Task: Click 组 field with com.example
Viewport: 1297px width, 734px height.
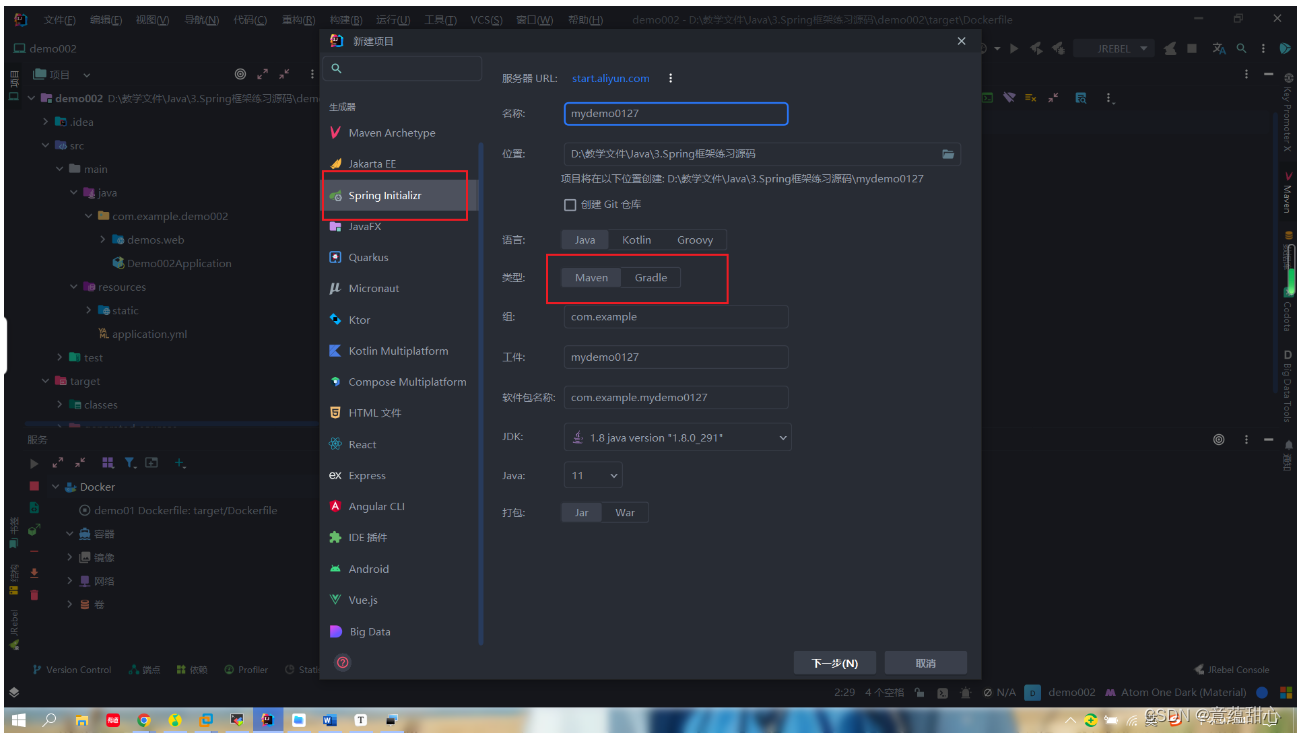Action: [x=676, y=317]
